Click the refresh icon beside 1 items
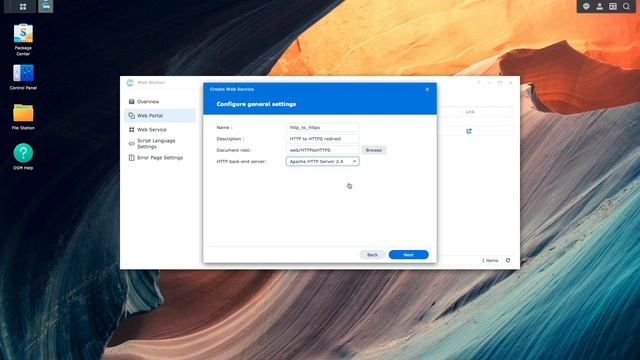Image resolution: width=640 pixels, height=360 pixels. tap(508, 260)
